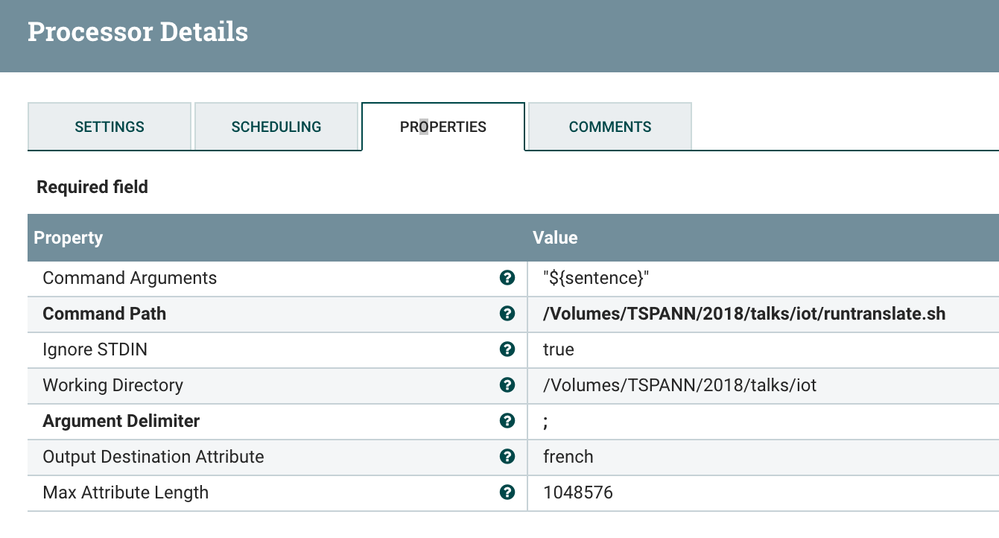
Task: Click Argument Delimiter question mark icon
Action: pyautogui.click(x=507, y=421)
